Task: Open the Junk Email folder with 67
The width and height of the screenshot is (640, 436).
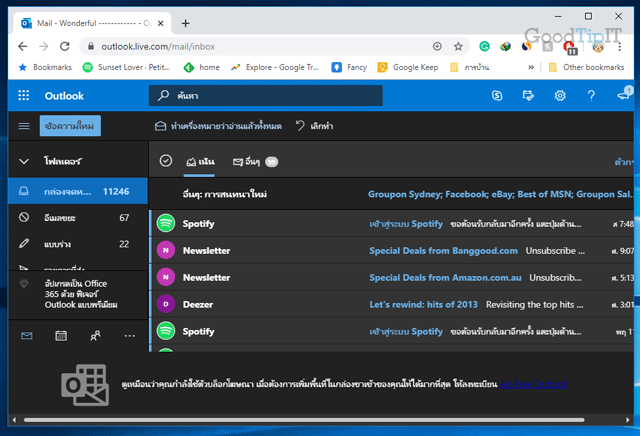Action: coord(78,218)
